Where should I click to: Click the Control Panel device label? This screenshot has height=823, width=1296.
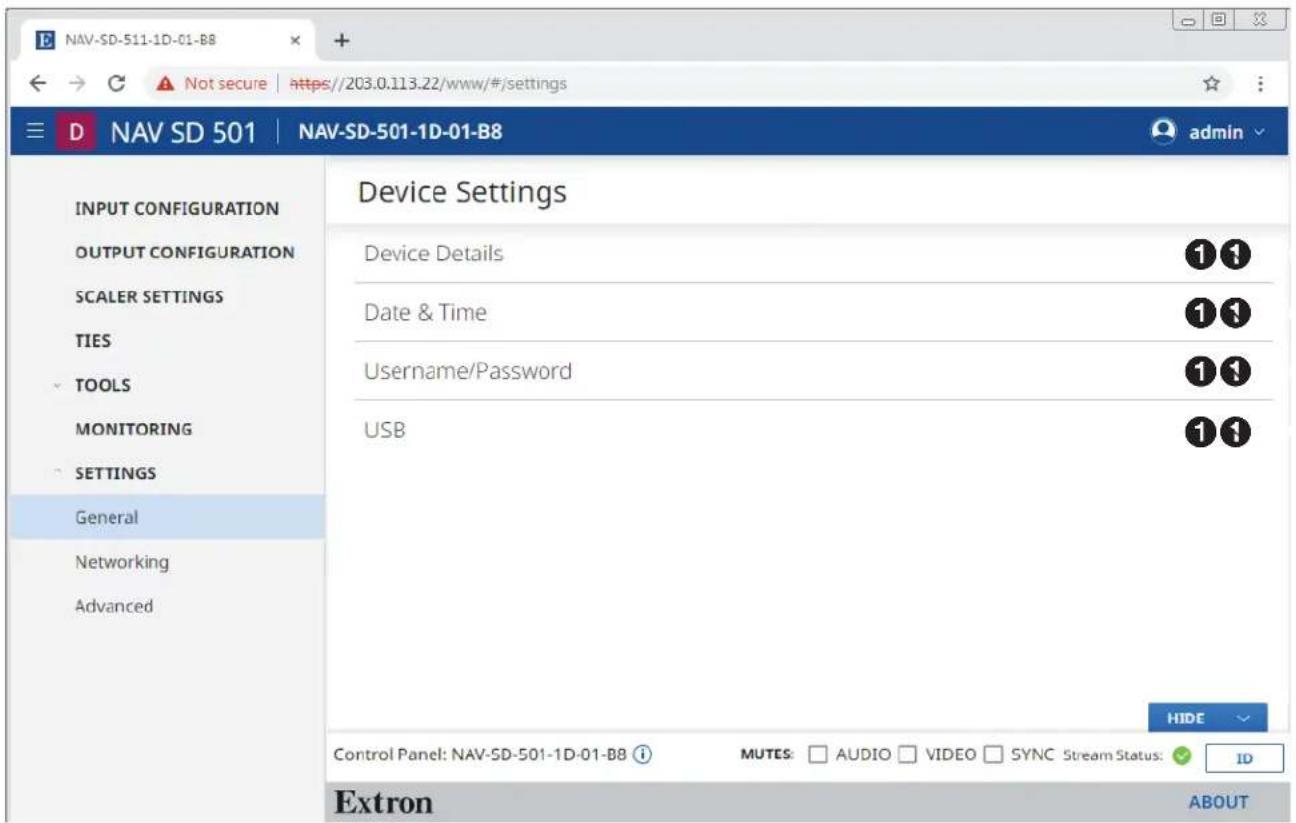pos(483,755)
